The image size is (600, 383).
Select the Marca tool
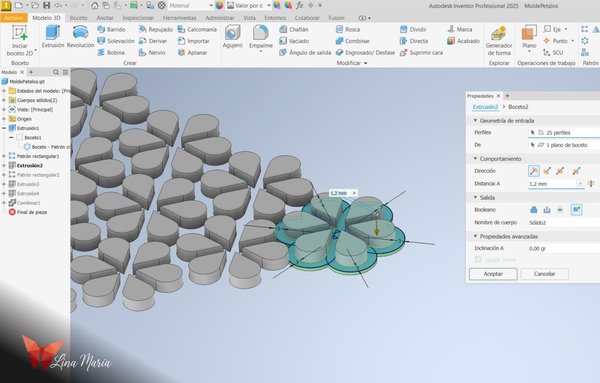(x=460, y=29)
